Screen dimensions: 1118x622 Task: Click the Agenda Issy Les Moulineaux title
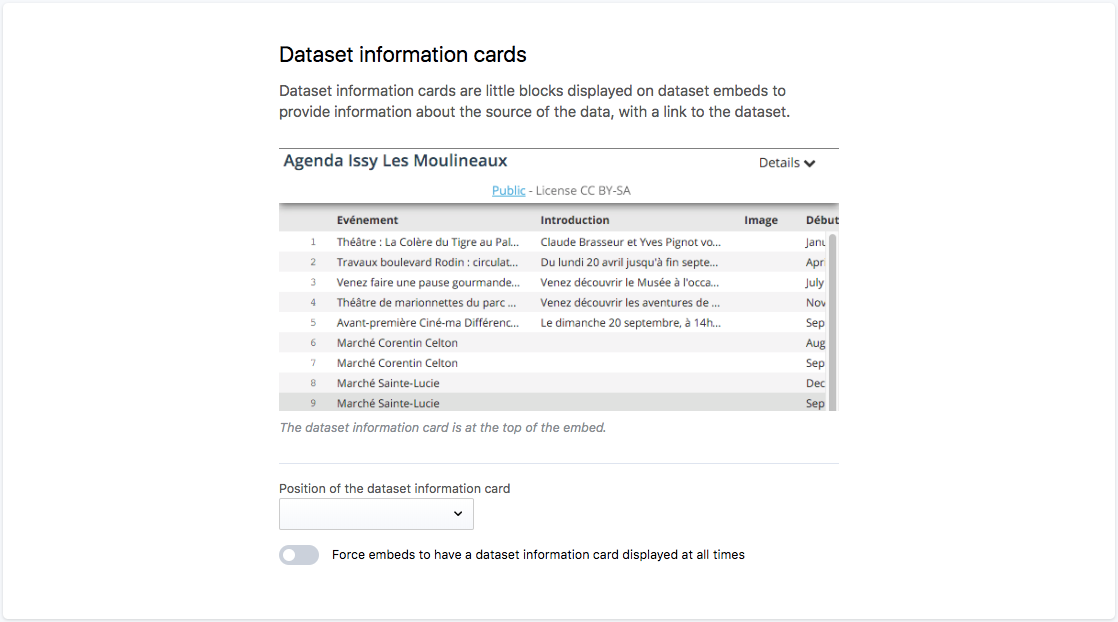click(x=395, y=161)
